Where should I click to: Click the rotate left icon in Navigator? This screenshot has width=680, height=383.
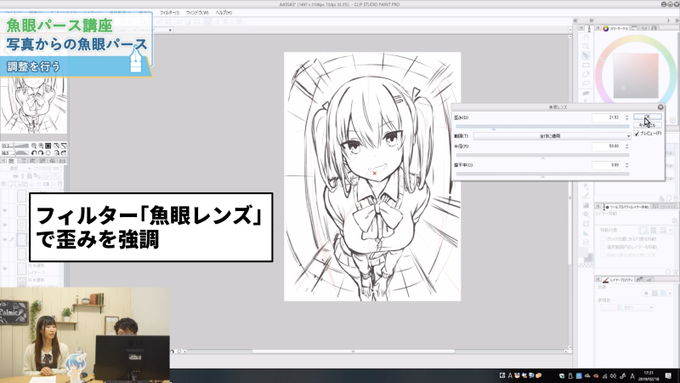(x=34, y=153)
